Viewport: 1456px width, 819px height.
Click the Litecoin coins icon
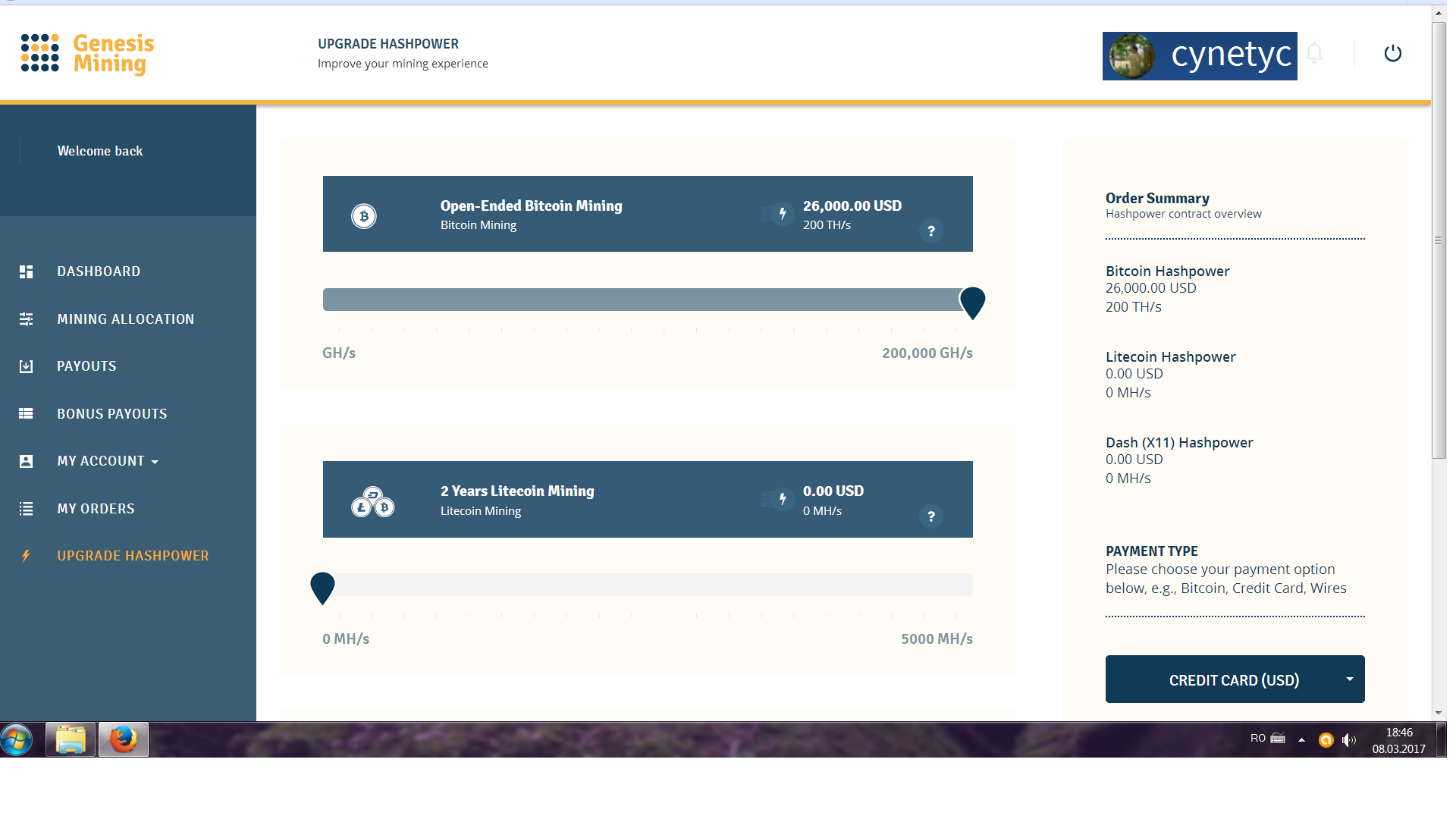point(372,502)
